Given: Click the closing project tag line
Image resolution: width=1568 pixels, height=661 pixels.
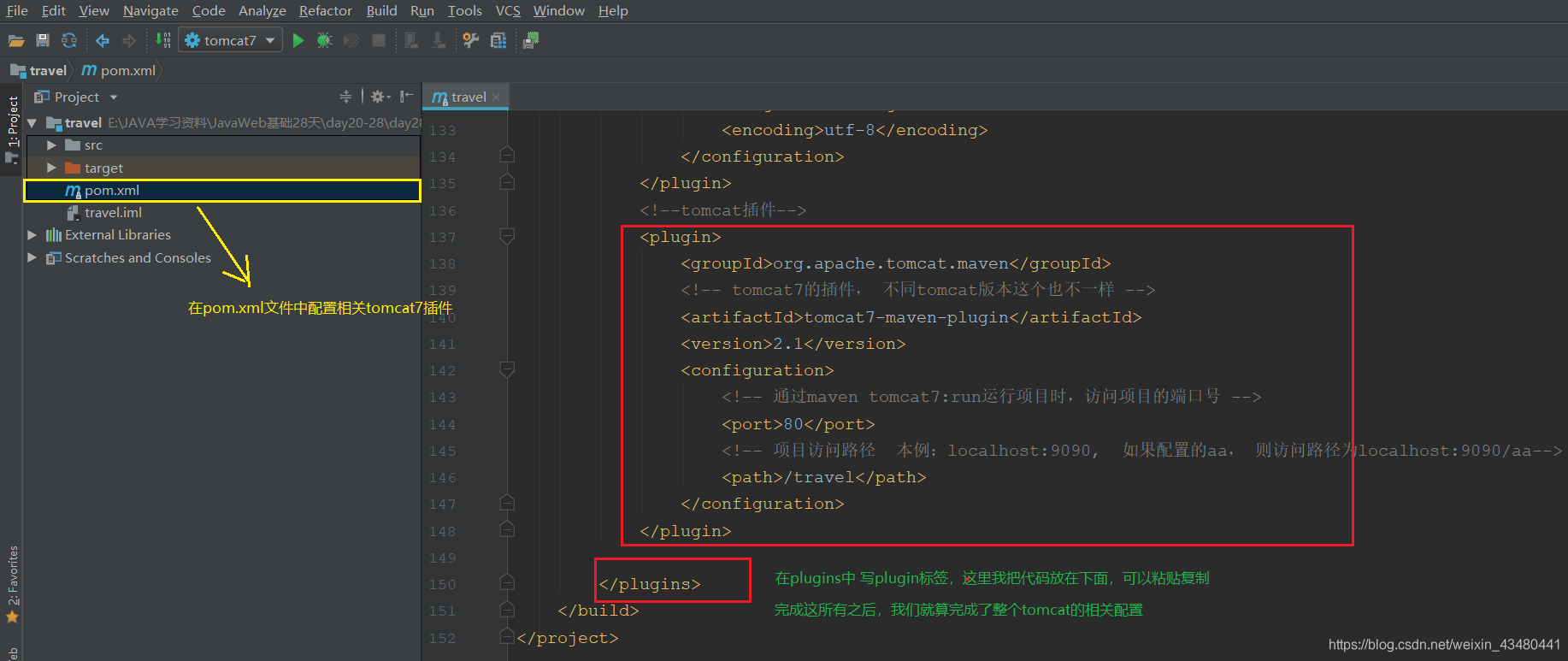Looking at the screenshot, I should point(568,638).
